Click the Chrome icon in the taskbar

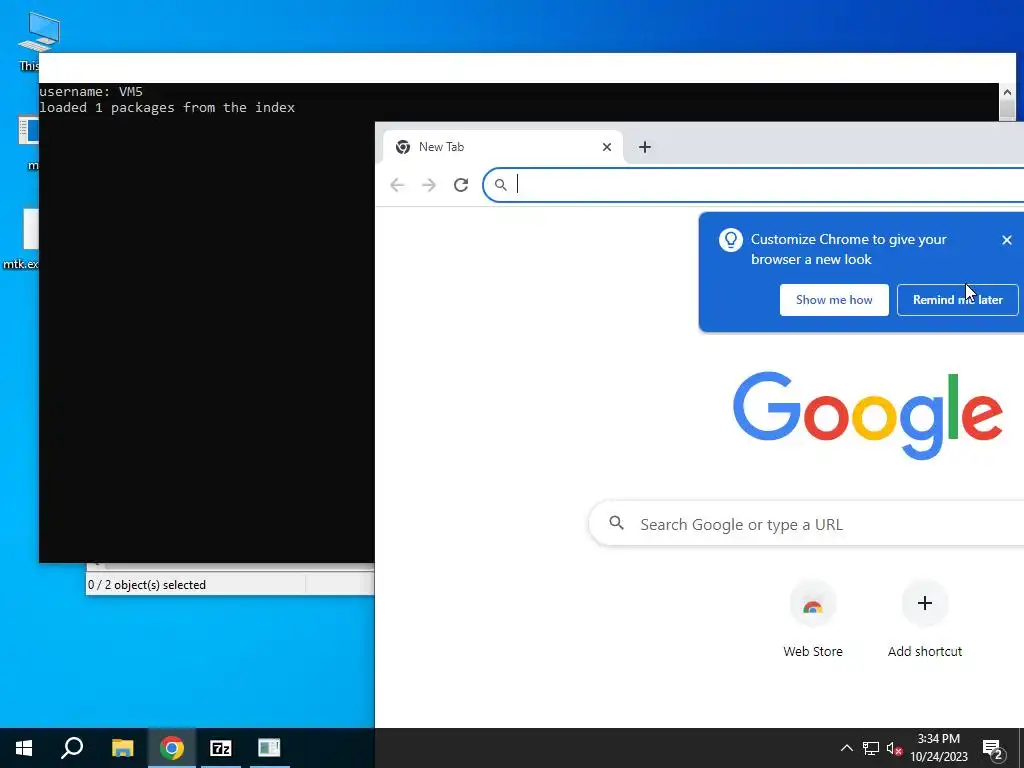click(x=172, y=748)
